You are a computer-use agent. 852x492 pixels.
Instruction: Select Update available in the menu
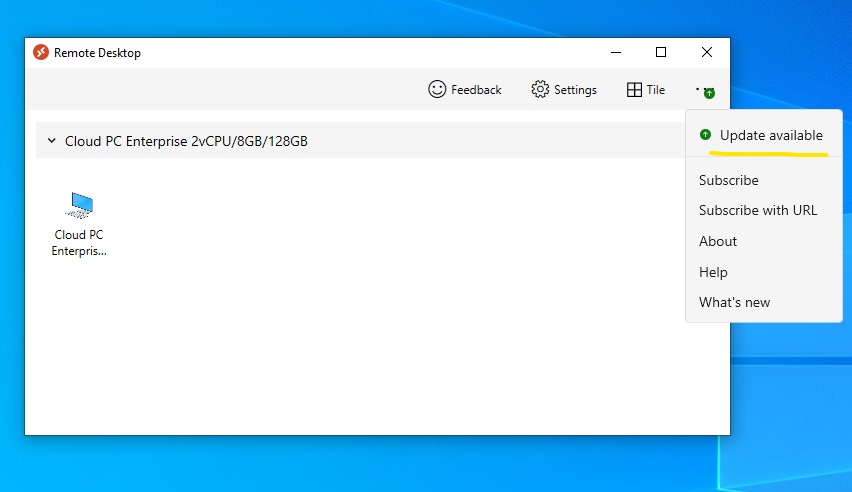764,135
